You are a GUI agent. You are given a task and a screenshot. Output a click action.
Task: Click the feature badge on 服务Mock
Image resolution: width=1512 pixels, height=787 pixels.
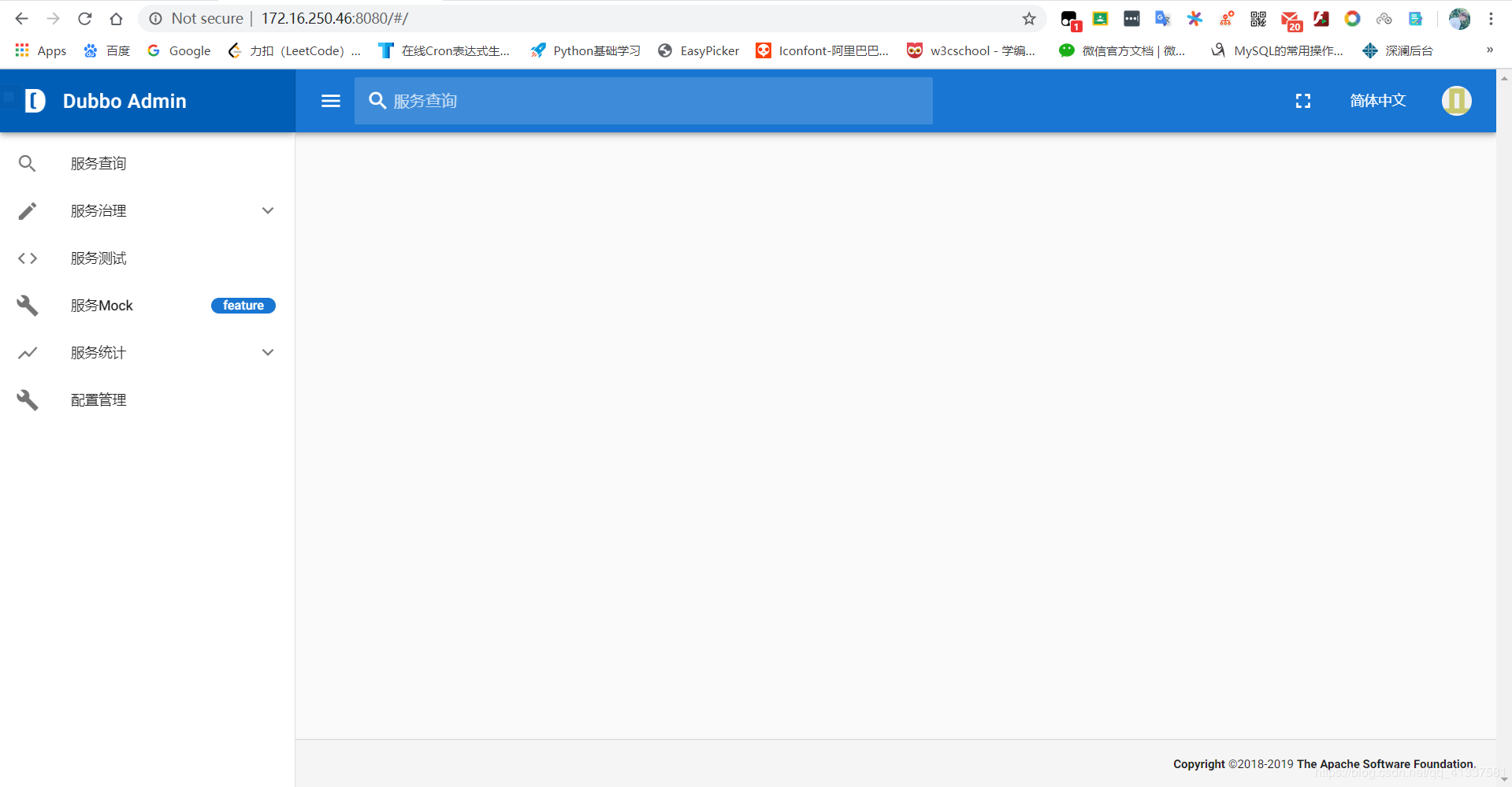coord(243,306)
